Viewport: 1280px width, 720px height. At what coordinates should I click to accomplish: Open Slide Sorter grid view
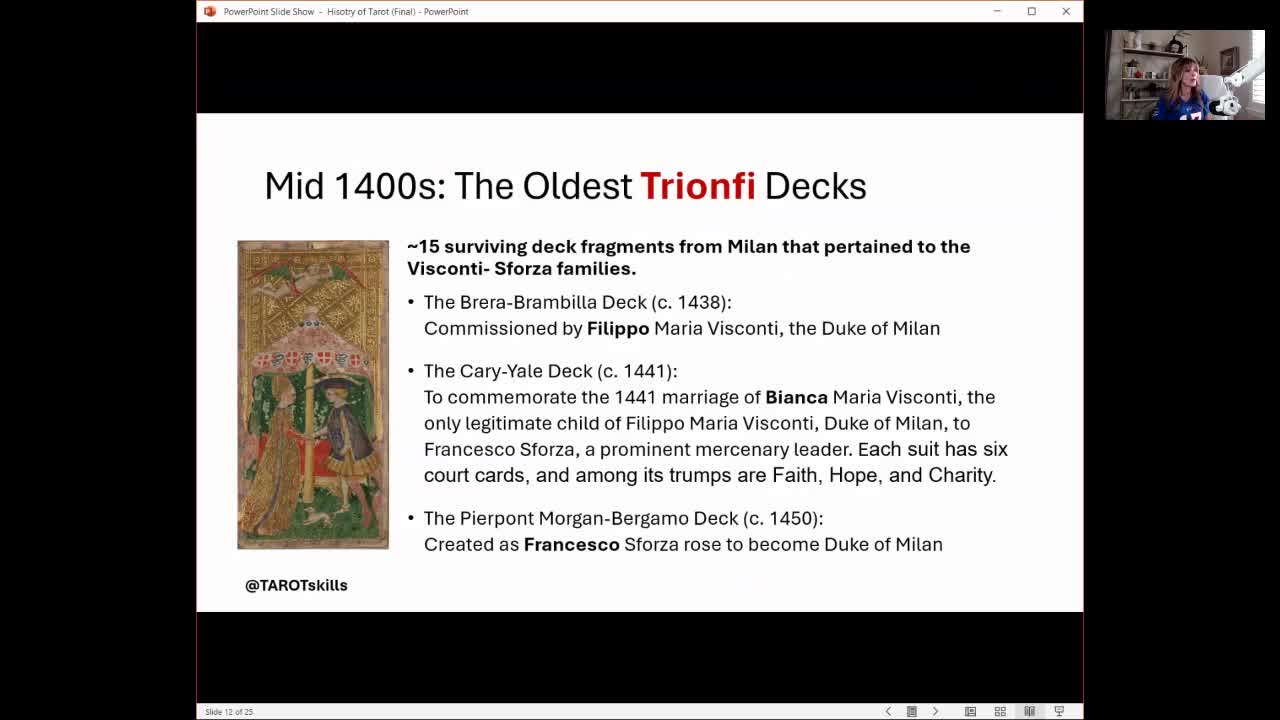pos(1000,711)
